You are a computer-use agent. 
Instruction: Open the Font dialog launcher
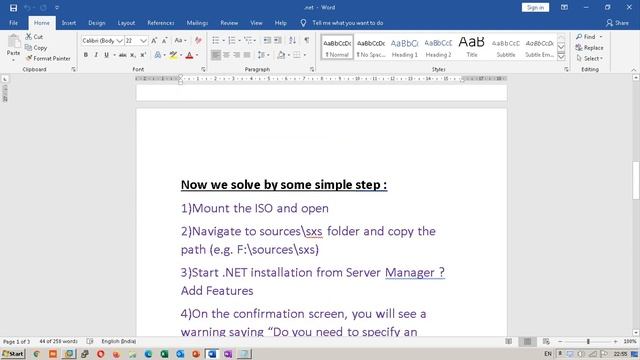[x=203, y=69]
